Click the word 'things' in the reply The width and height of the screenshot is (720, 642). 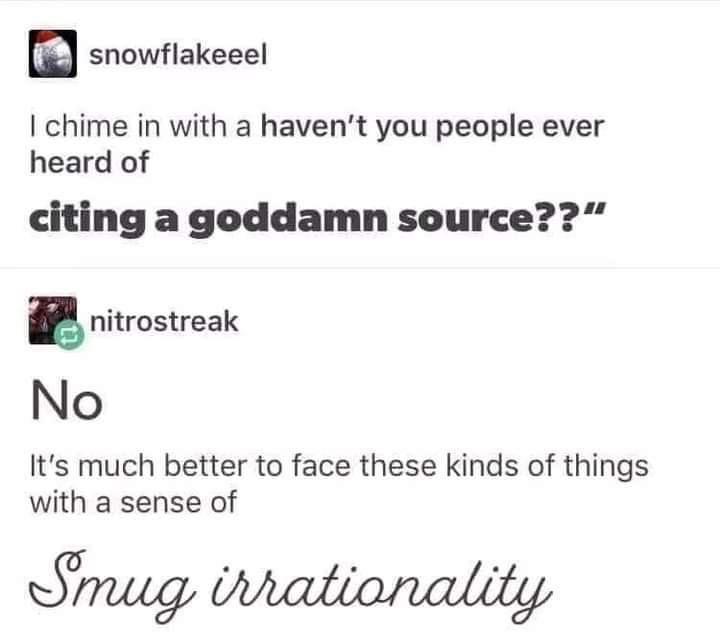[x=606, y=467]
